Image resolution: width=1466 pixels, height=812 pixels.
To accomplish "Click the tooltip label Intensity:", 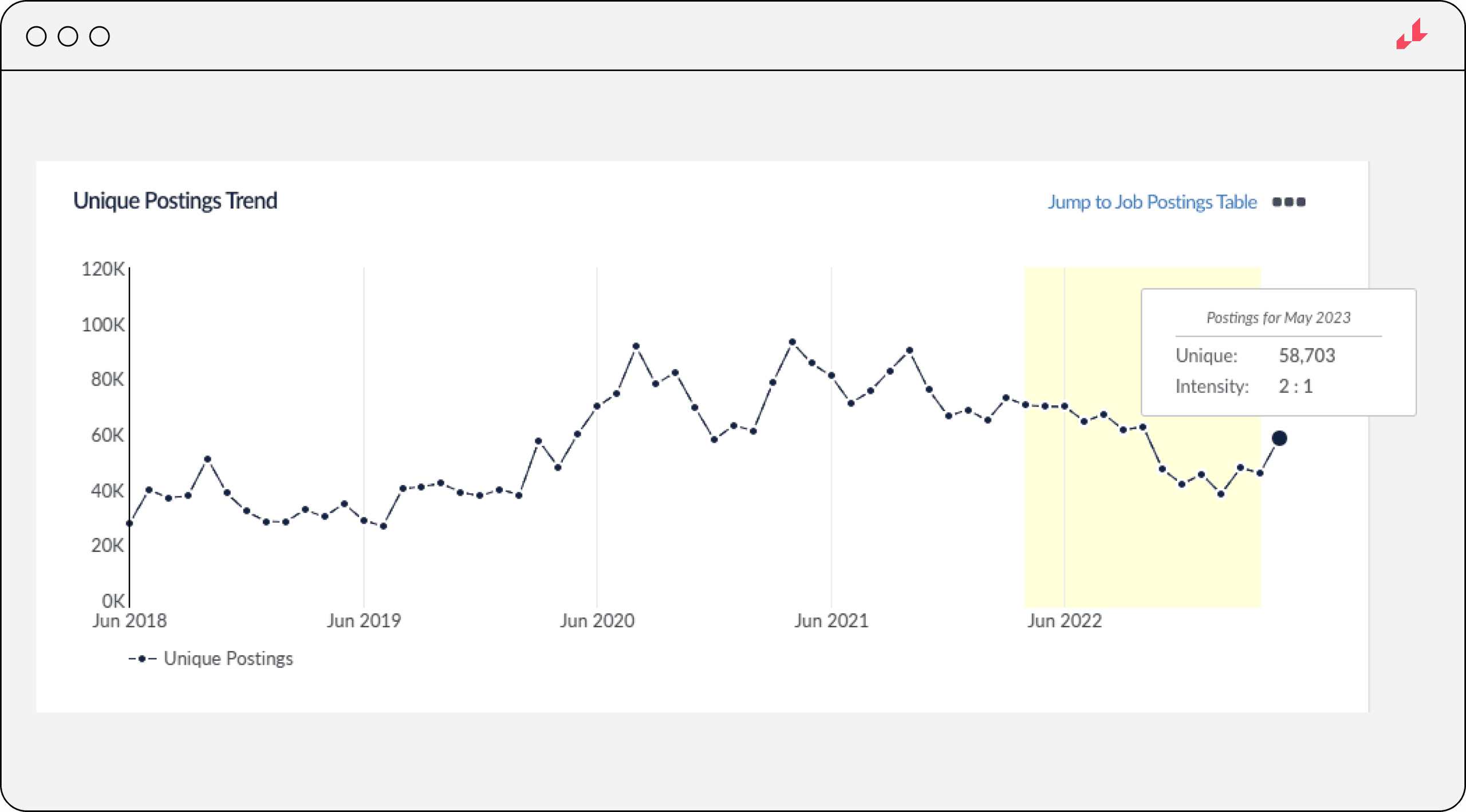I will click(x=1212, y=387).
